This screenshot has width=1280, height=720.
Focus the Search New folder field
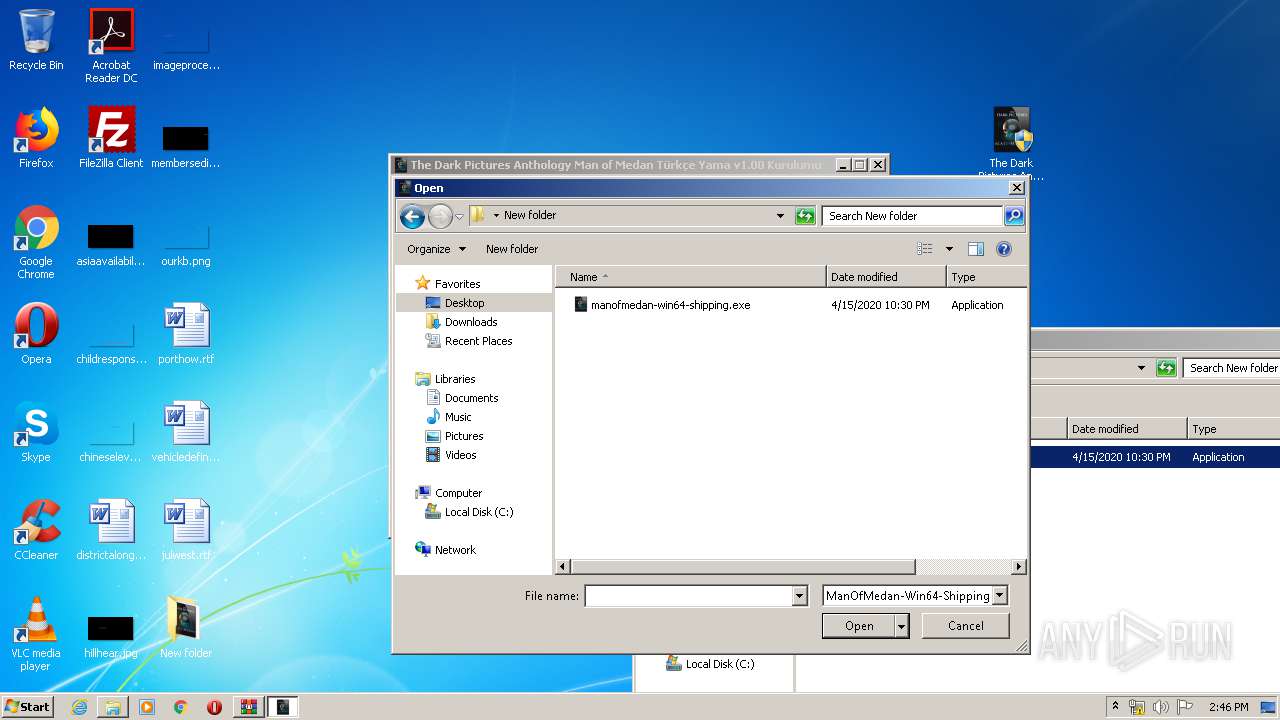pos(912,216)
